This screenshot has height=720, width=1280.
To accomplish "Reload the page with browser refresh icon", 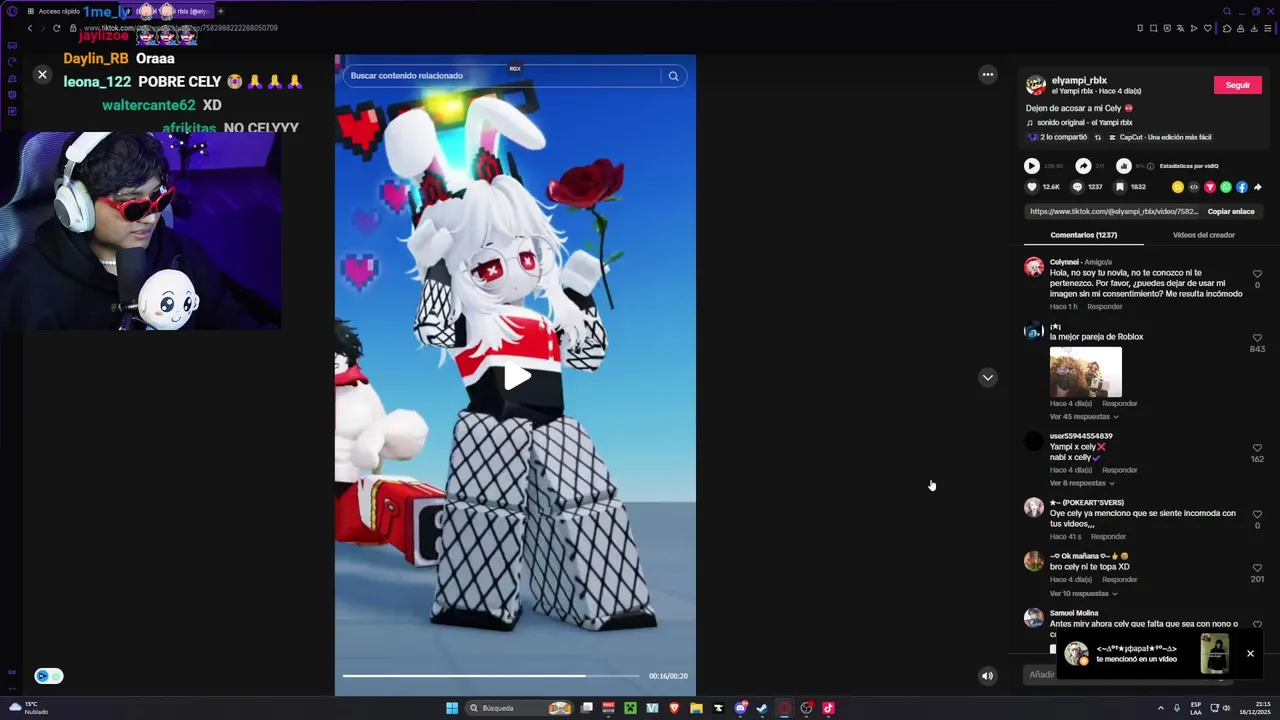I will coord(56,28).
